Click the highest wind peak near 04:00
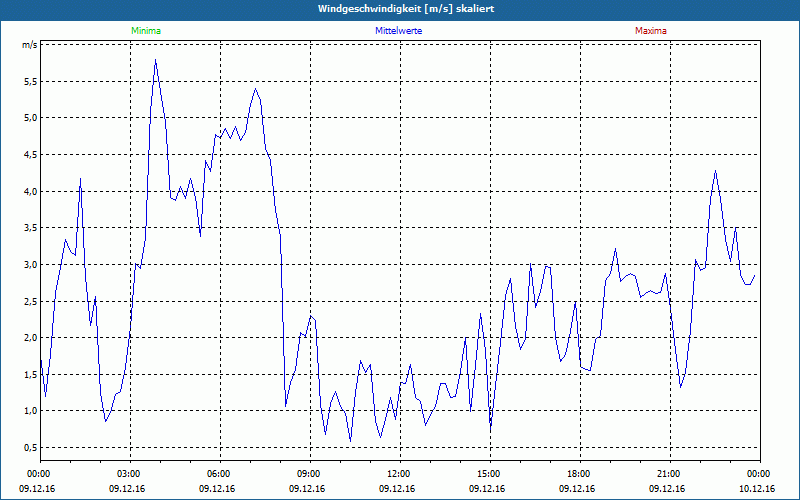 tap(155, 60)
